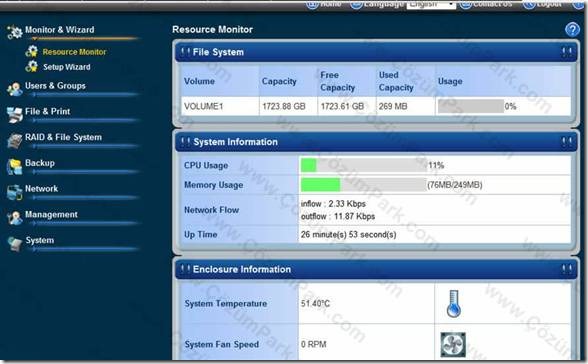Image resolution: width=588 pixels, height=364 pixels.
Task: Expand the File & Print menu label
Action: 47,111
